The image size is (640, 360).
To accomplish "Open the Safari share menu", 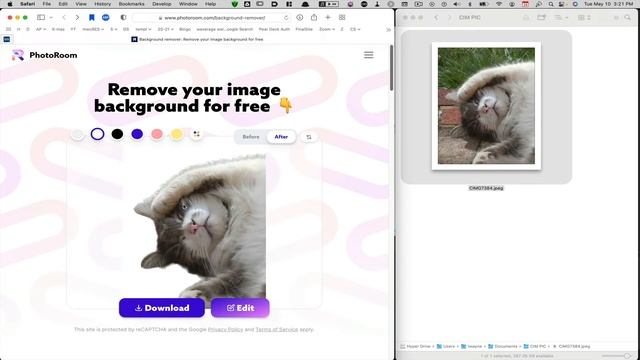I will tap(314, 18).
